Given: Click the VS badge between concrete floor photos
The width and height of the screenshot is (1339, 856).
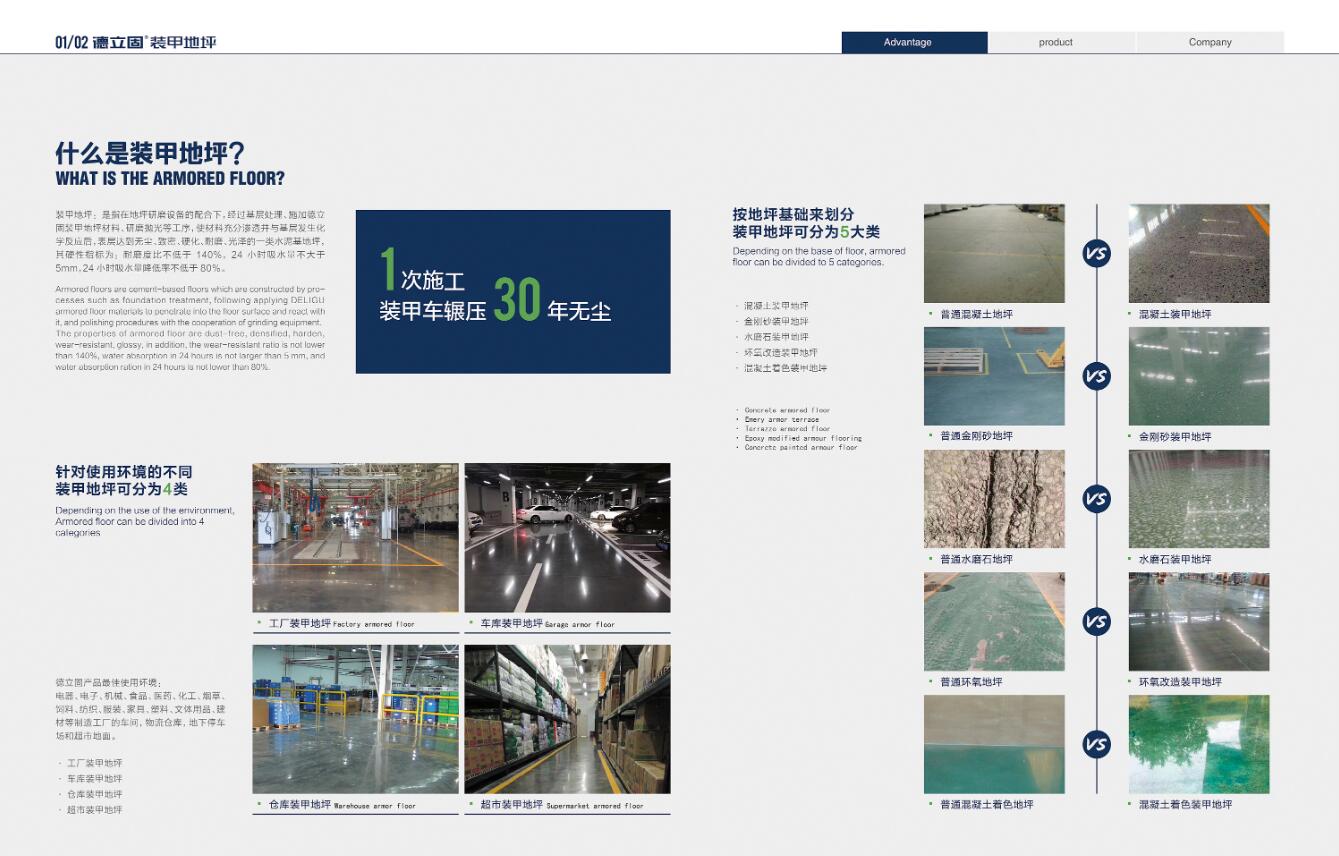Looking at the screenshot, I should [1096, 254].
